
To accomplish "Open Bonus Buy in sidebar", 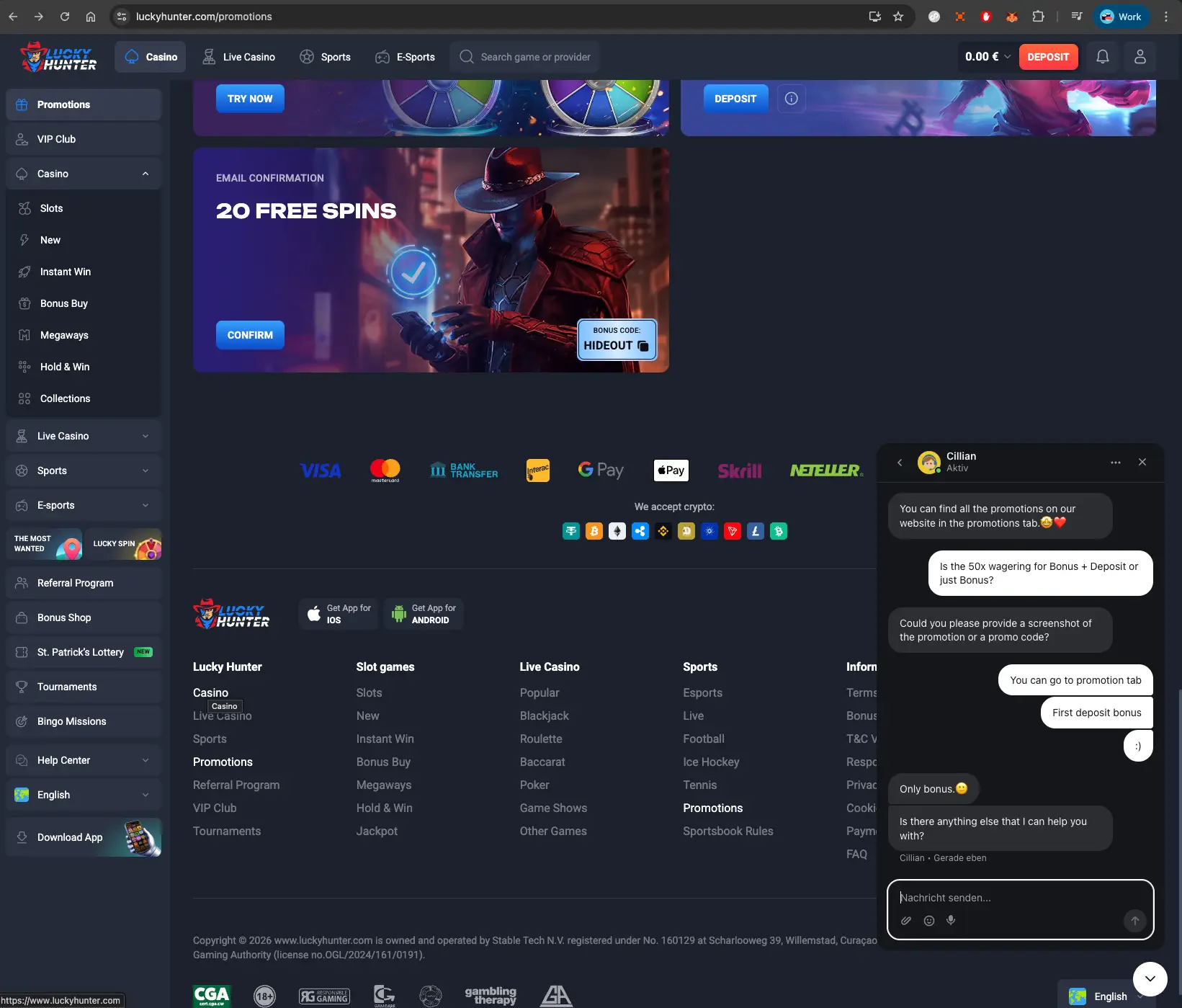I will (84, 303).
